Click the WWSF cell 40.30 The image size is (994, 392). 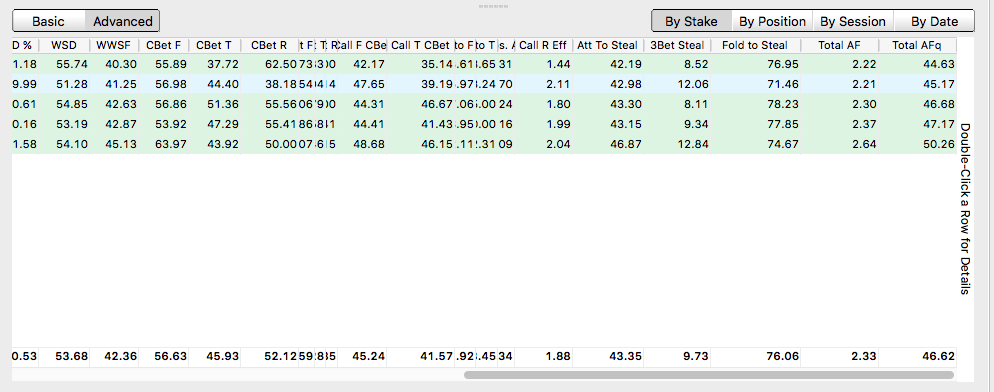pos(113,64)
